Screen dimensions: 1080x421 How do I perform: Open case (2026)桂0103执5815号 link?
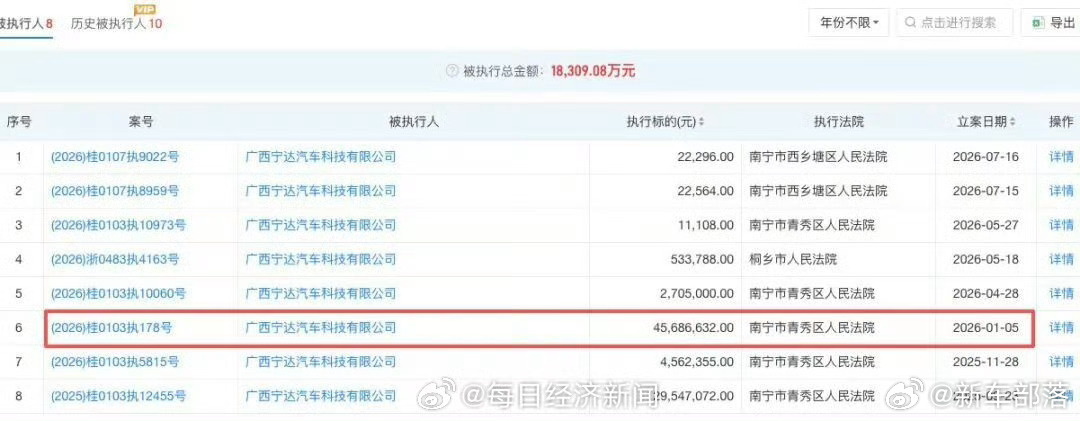(114, 362)
